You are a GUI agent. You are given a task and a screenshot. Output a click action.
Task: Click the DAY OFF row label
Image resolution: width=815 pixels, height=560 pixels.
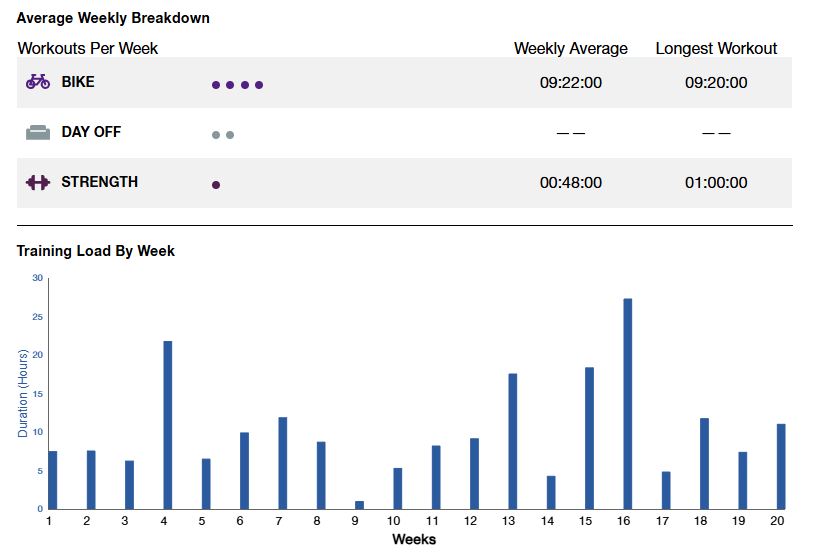[x=91, y=132]
